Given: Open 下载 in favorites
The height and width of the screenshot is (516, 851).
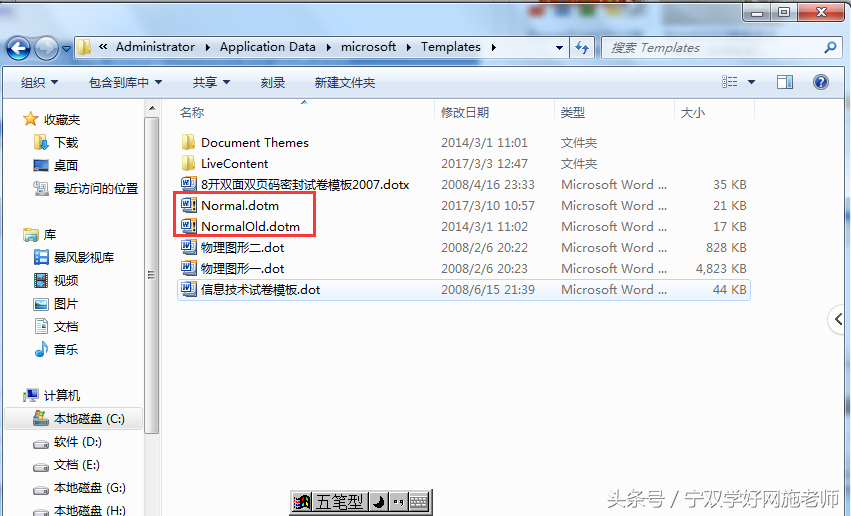Looking at the screenshot, I should coord(66,143).
